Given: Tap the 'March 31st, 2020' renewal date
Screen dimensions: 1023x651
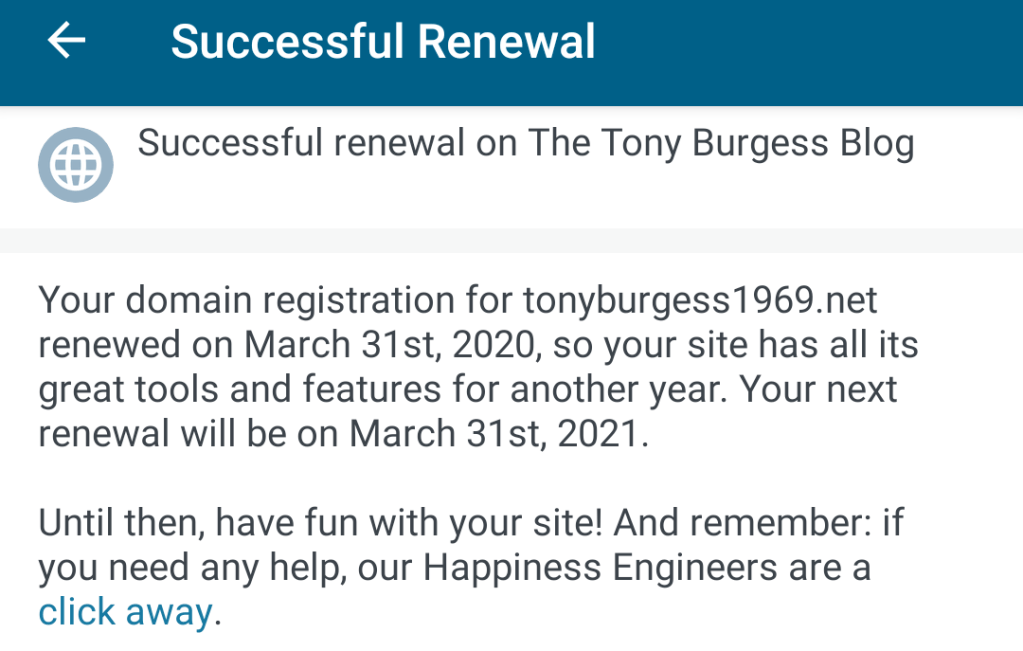Looking at the screenshot, I should [368, 345].
